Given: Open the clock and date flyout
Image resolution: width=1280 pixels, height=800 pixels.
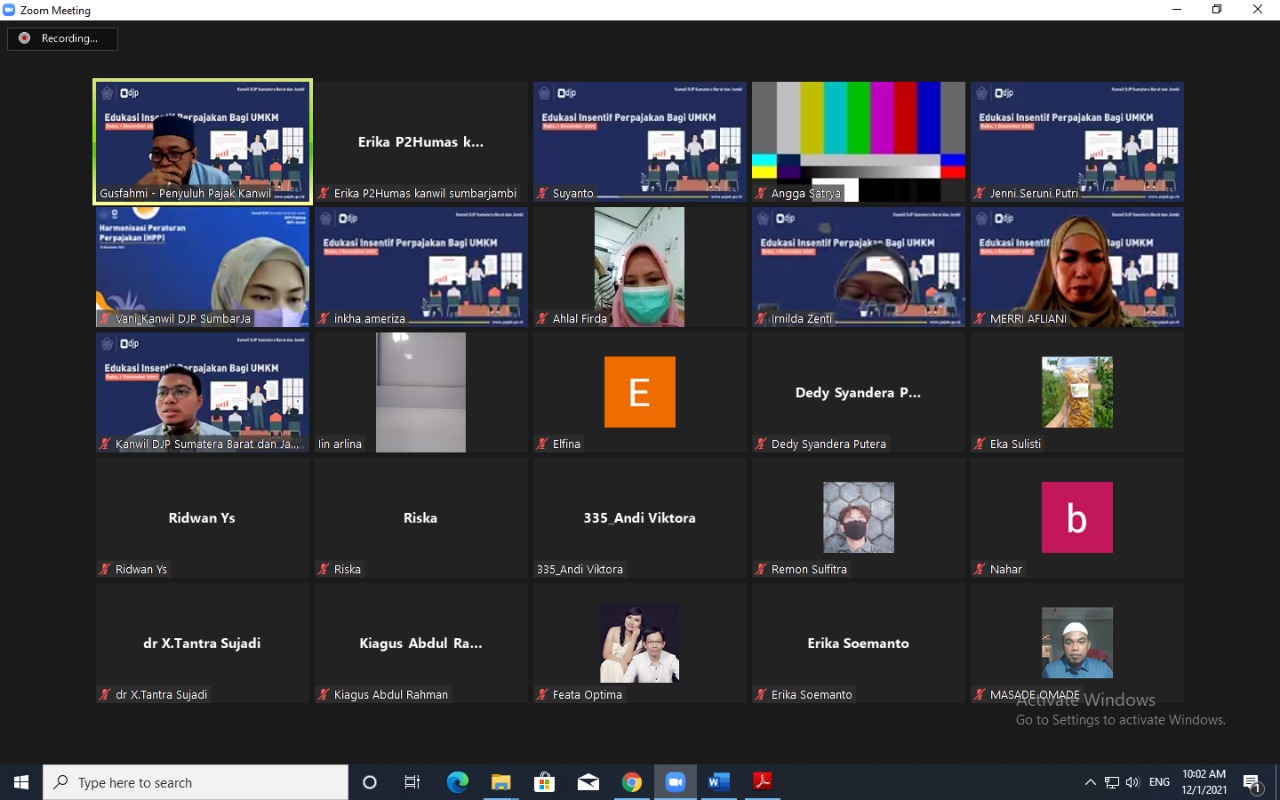Looking at the screenshot, I should pyautogui.click(x=1204, y=782).
